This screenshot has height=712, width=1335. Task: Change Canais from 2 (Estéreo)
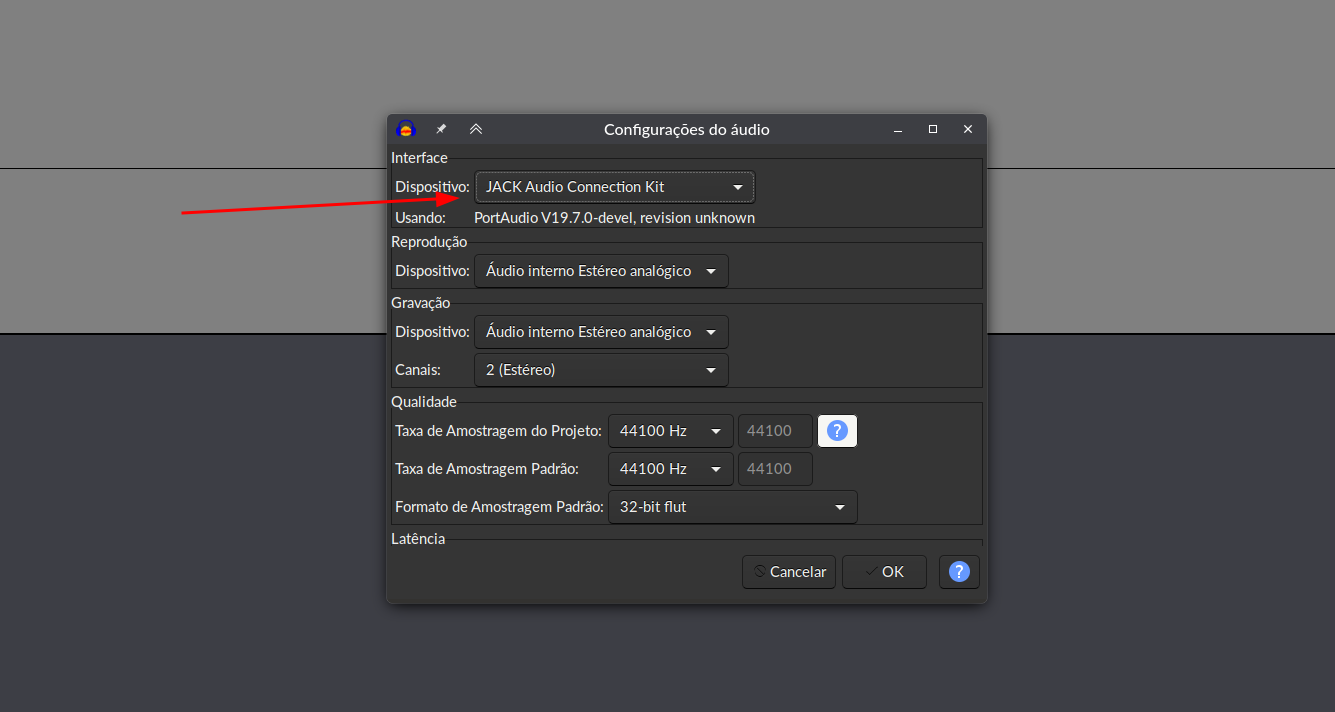pyautogui.click(x=601, y=370)
